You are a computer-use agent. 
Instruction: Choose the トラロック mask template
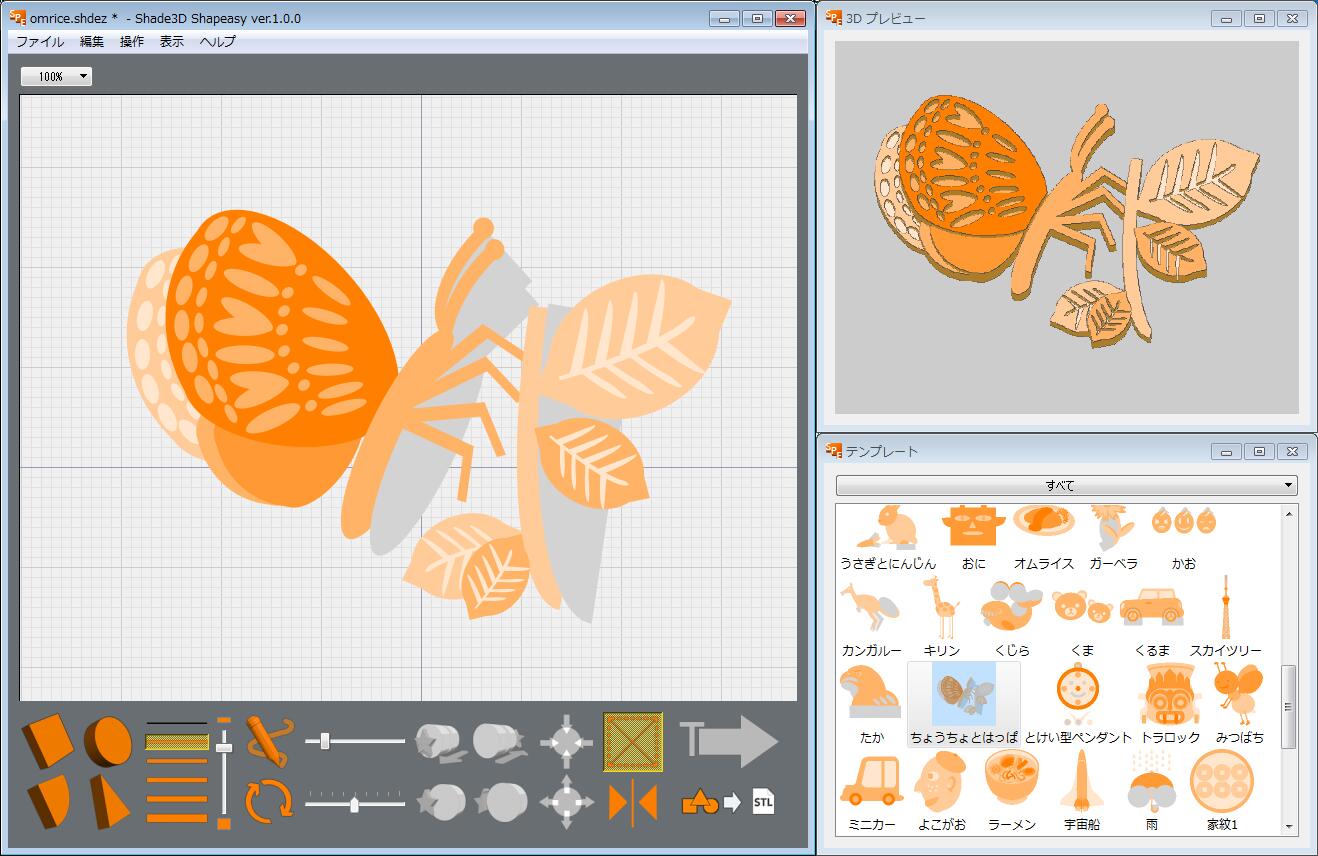pos(1170,705)
